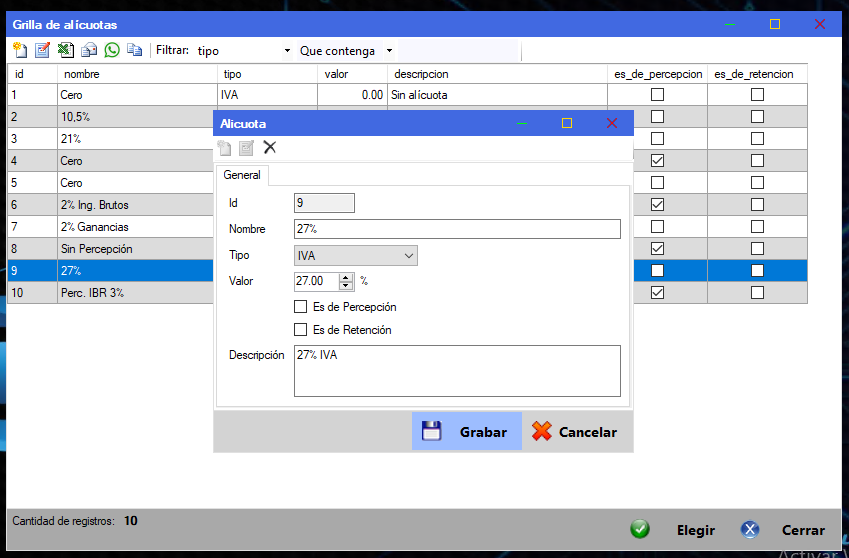The image size is (849, 558).
Task: Enable the Es de Retención checkbox
Action: (x=301, y=330)
